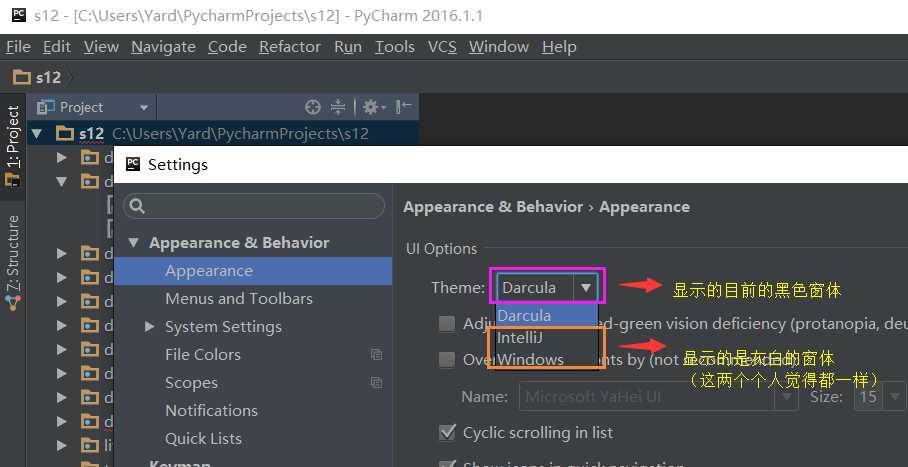The image size is (908, 467).
Task: Select Appearance in settings tree
Action: click(x=253, y=271)
